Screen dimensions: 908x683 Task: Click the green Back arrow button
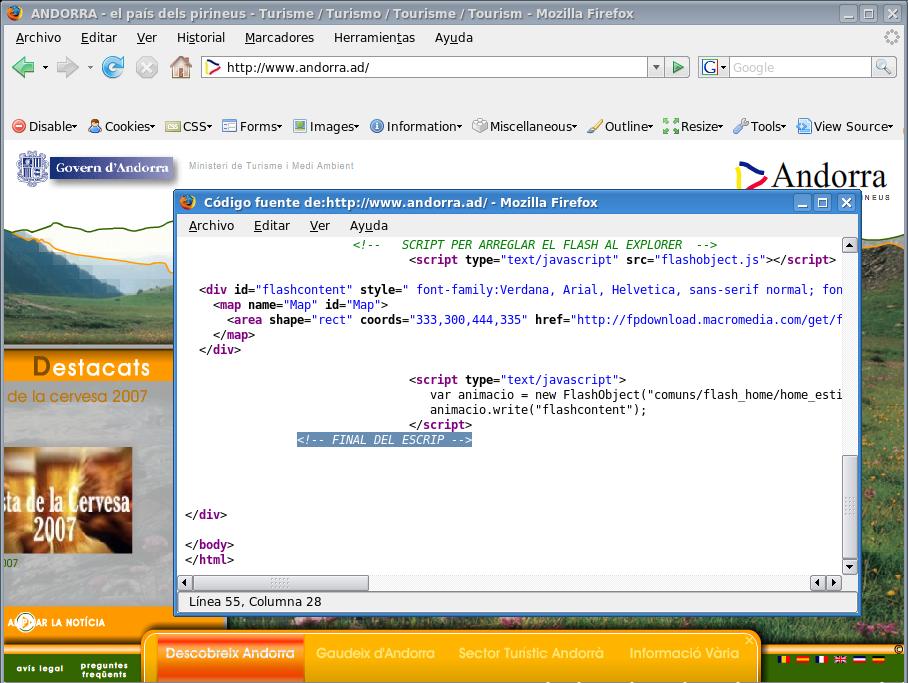(x=23, y=67)
